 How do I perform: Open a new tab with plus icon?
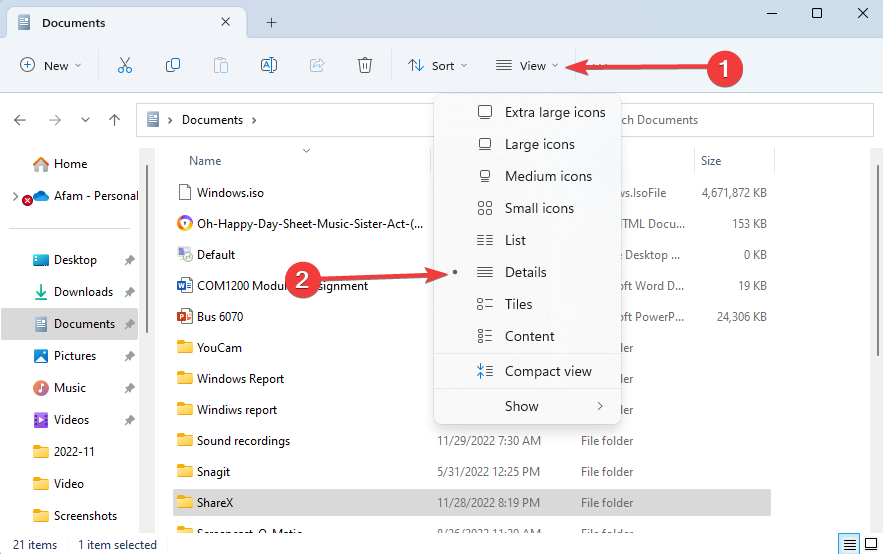tap(271, 22)
